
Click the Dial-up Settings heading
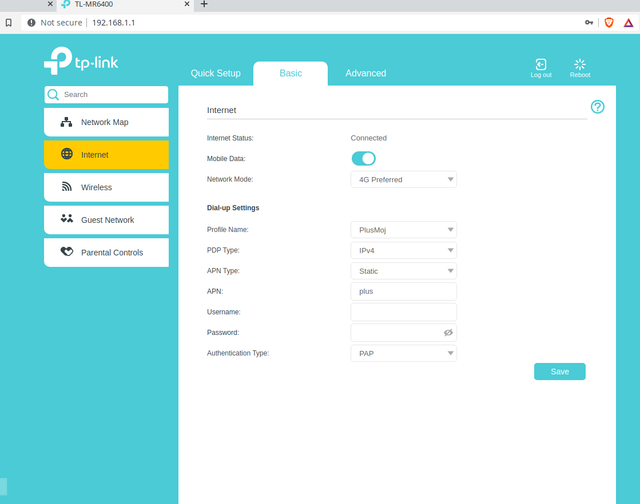point(233,208)
